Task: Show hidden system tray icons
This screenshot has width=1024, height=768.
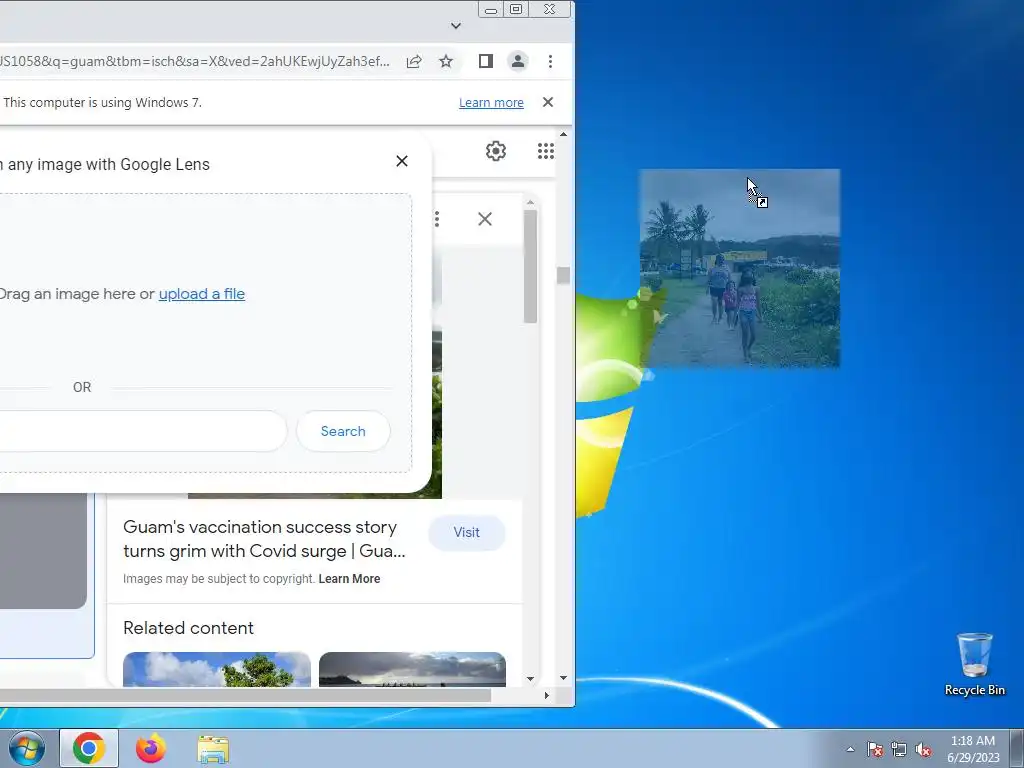Action: tap(850, 749)
